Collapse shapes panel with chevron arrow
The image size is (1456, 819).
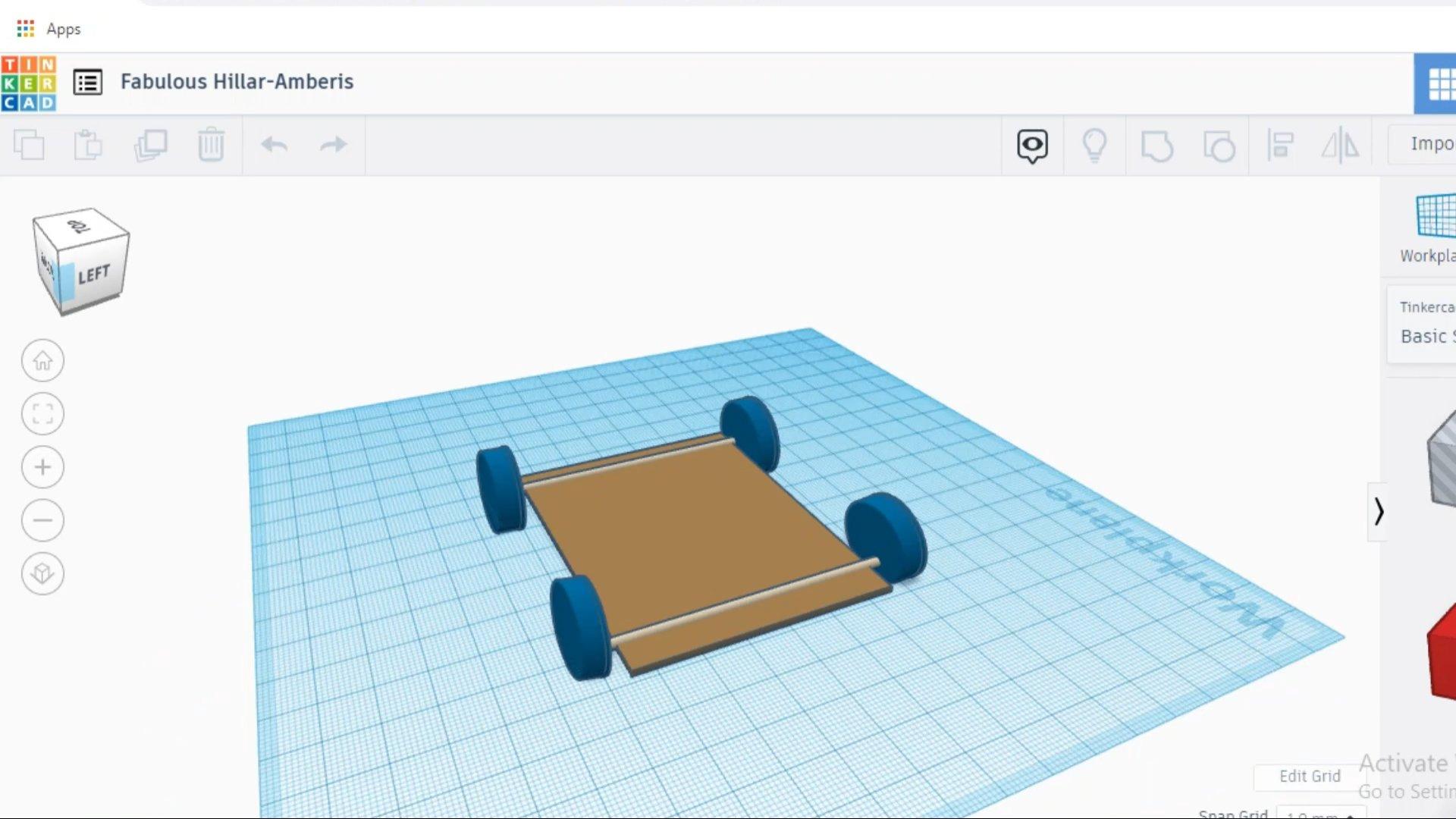click(x=1378, y=512)
